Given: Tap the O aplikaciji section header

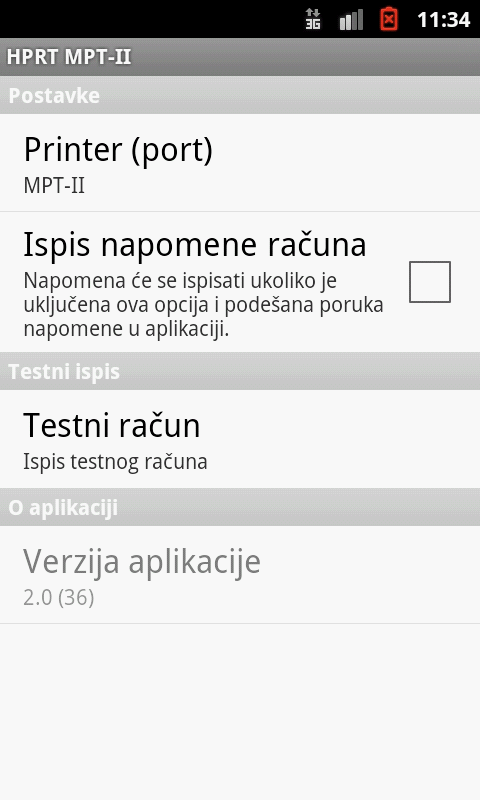Looking at the screenshot, I should [x=240, y=507].
